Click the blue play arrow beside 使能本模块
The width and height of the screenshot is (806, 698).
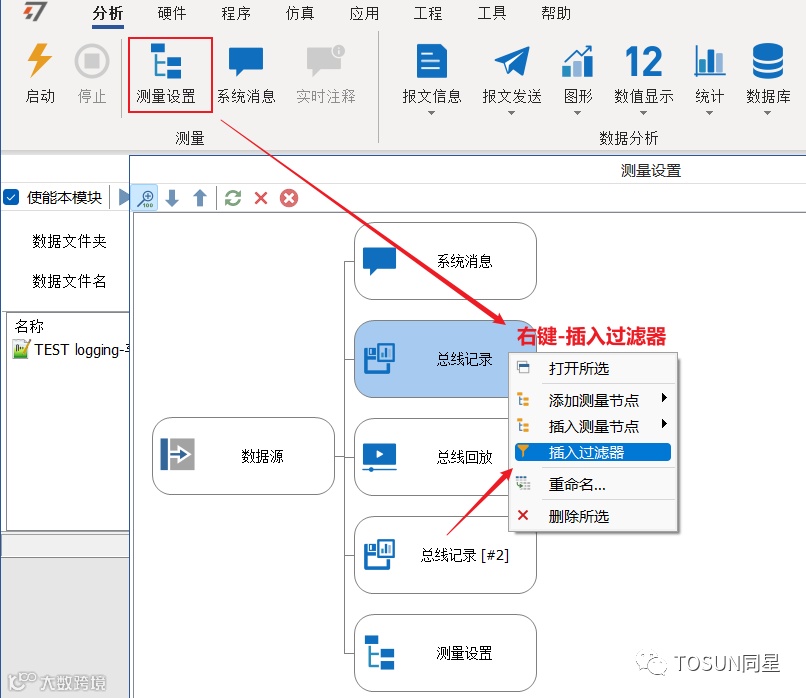(123, 197)
